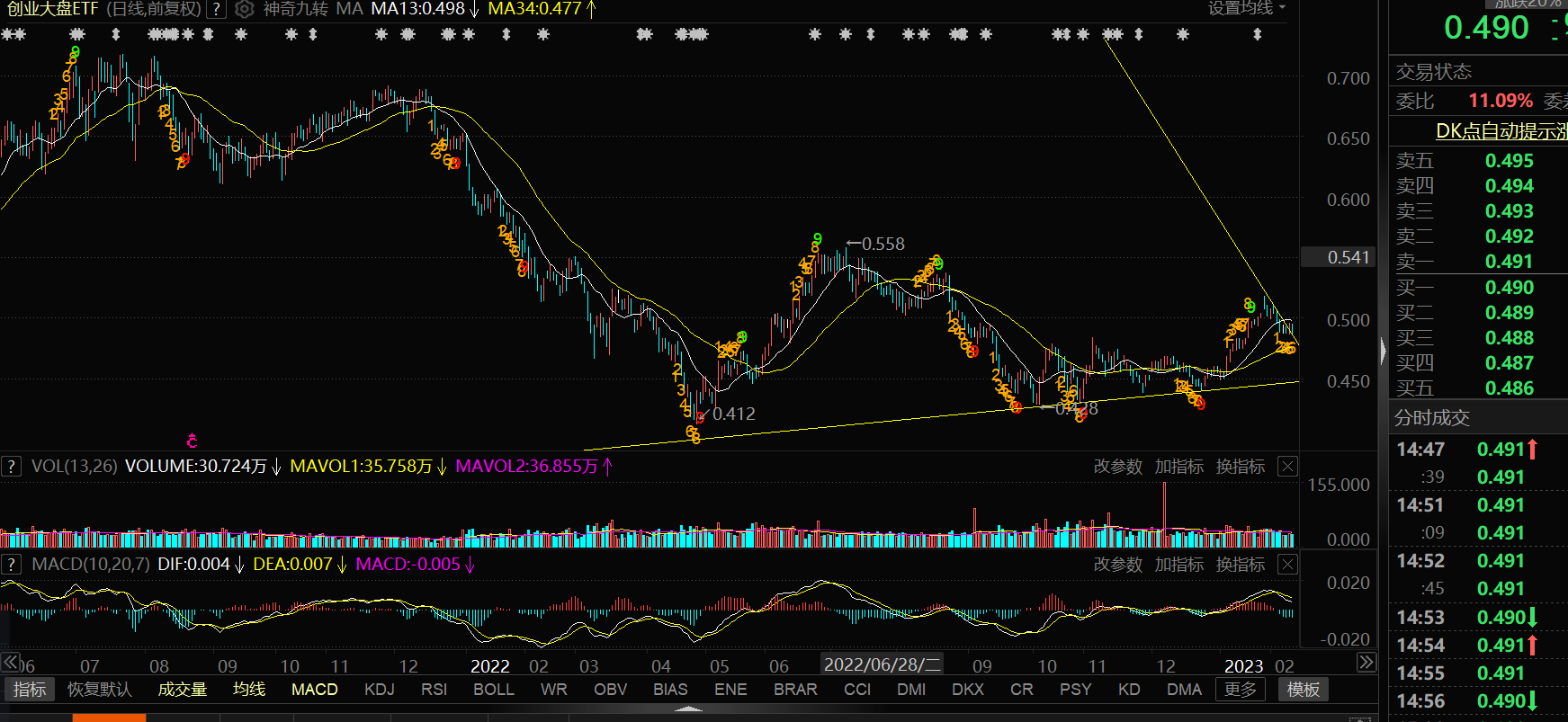Viewport: 1568px width, 722px height.
Task: Toggle the 成交量 volume indicator
Action: (183, 690)
